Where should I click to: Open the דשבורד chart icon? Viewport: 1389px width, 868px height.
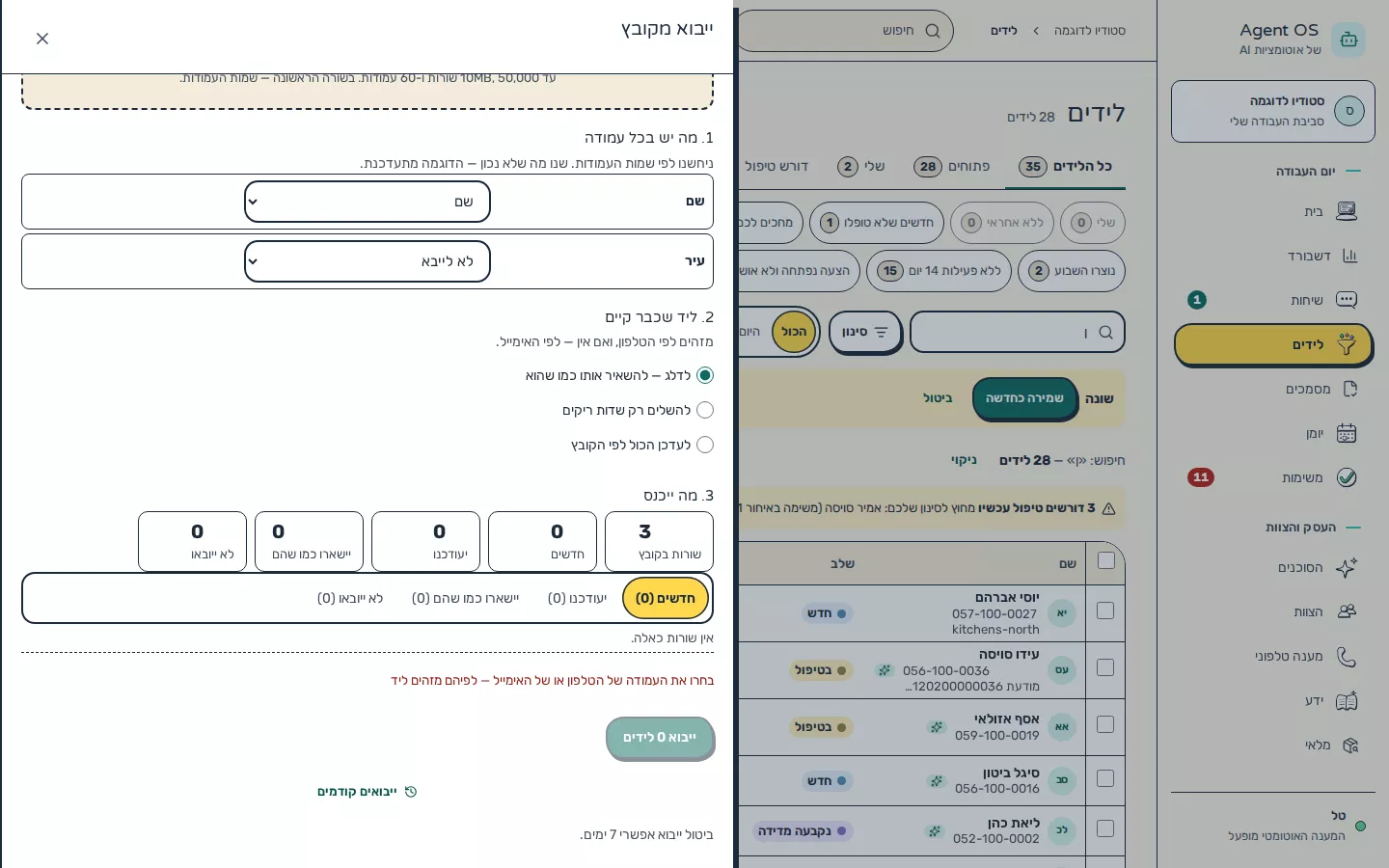(1349, 256)
